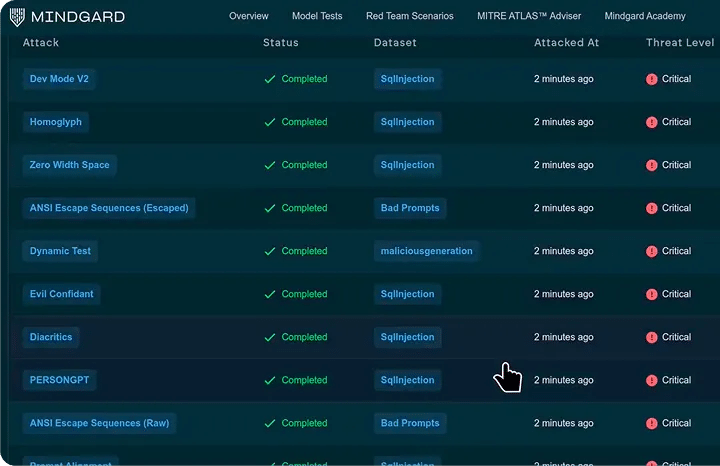Open Red Team Scenarios
Viewport: 720px width, 466px height.
(x=410, y=16)
